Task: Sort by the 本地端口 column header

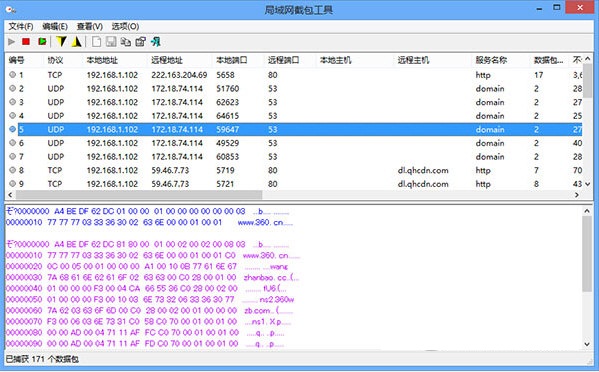Action: coord(232,60)
